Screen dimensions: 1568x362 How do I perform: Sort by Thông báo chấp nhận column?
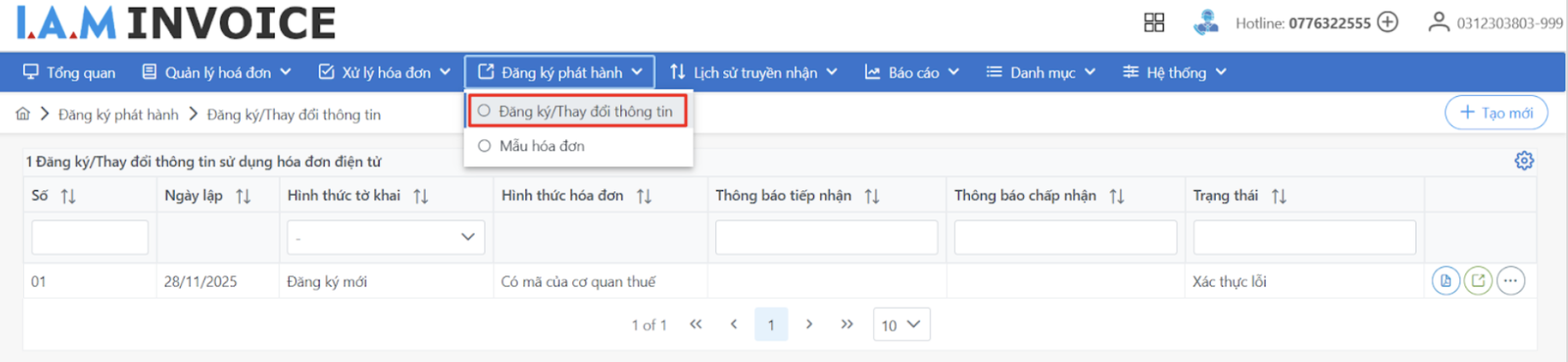click(x=1116, y=196)
